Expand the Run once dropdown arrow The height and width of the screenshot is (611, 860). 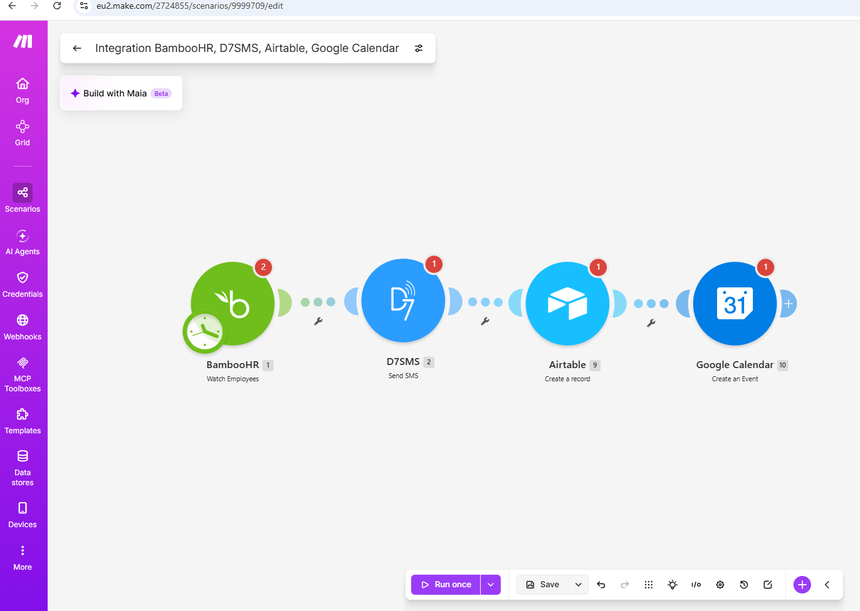point(491,585)
